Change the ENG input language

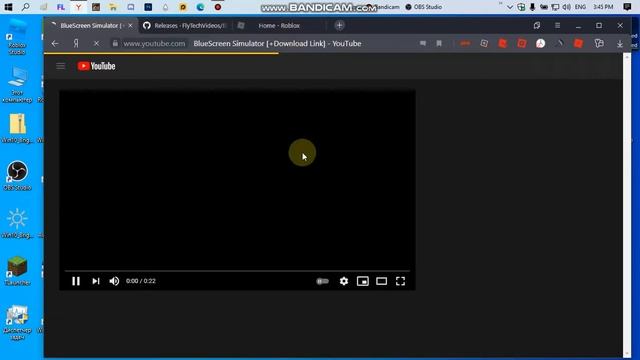(x=580, y=7)
